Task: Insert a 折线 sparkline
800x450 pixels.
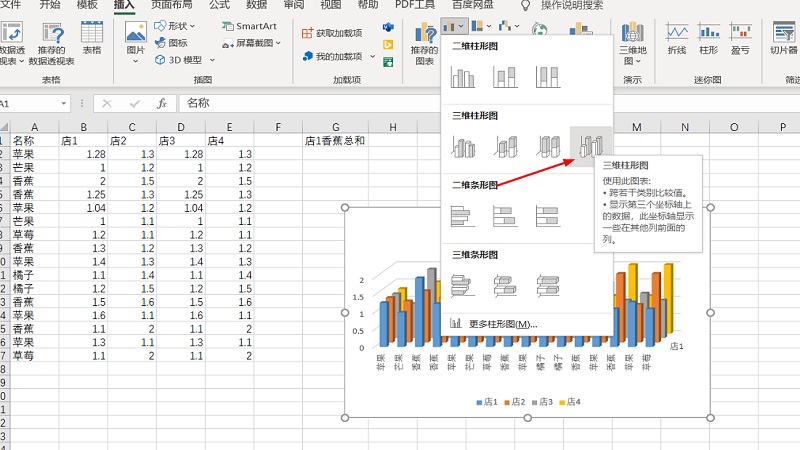Action: pos(677,42)
